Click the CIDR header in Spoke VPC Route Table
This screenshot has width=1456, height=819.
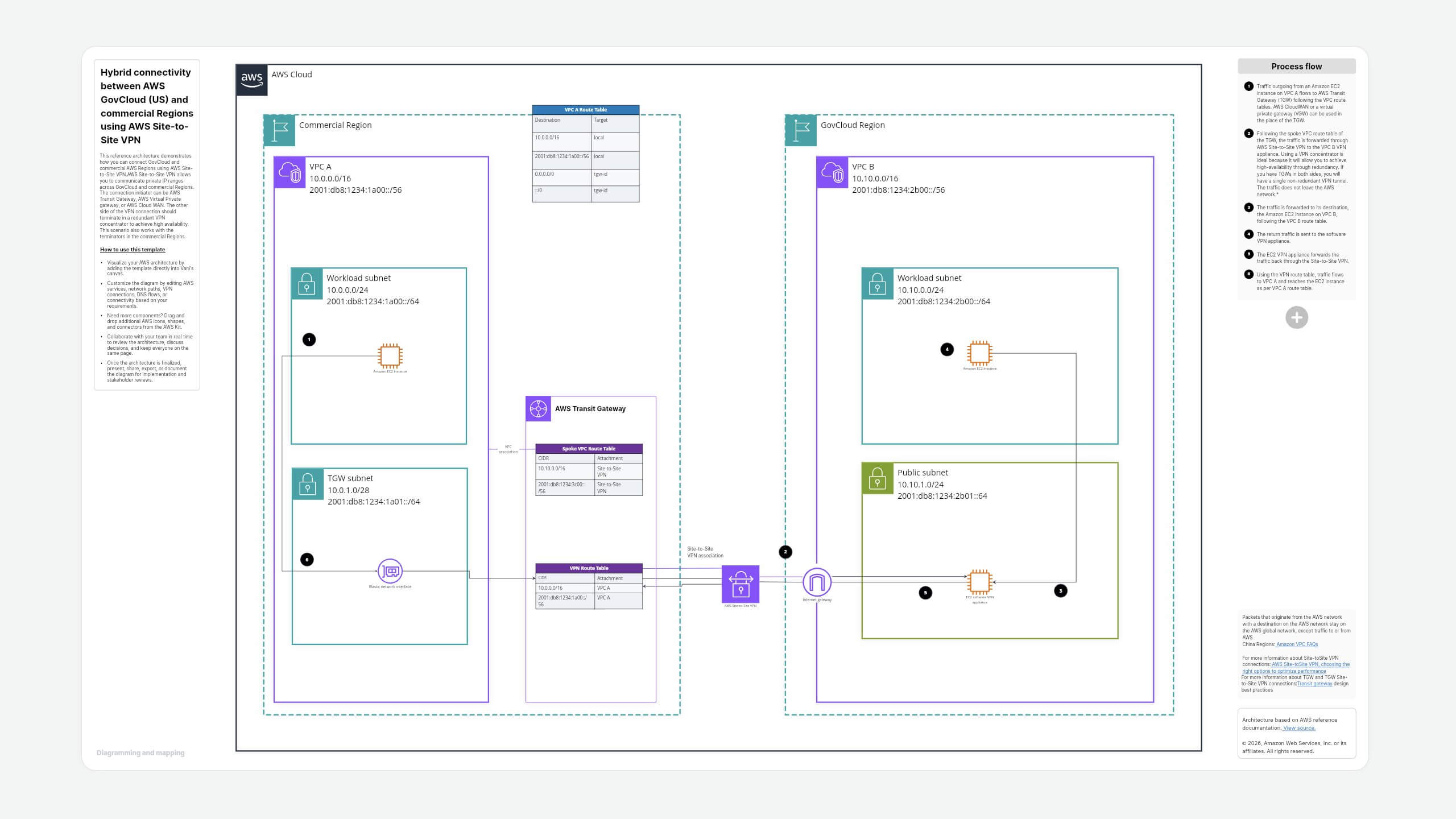point(565,458)
